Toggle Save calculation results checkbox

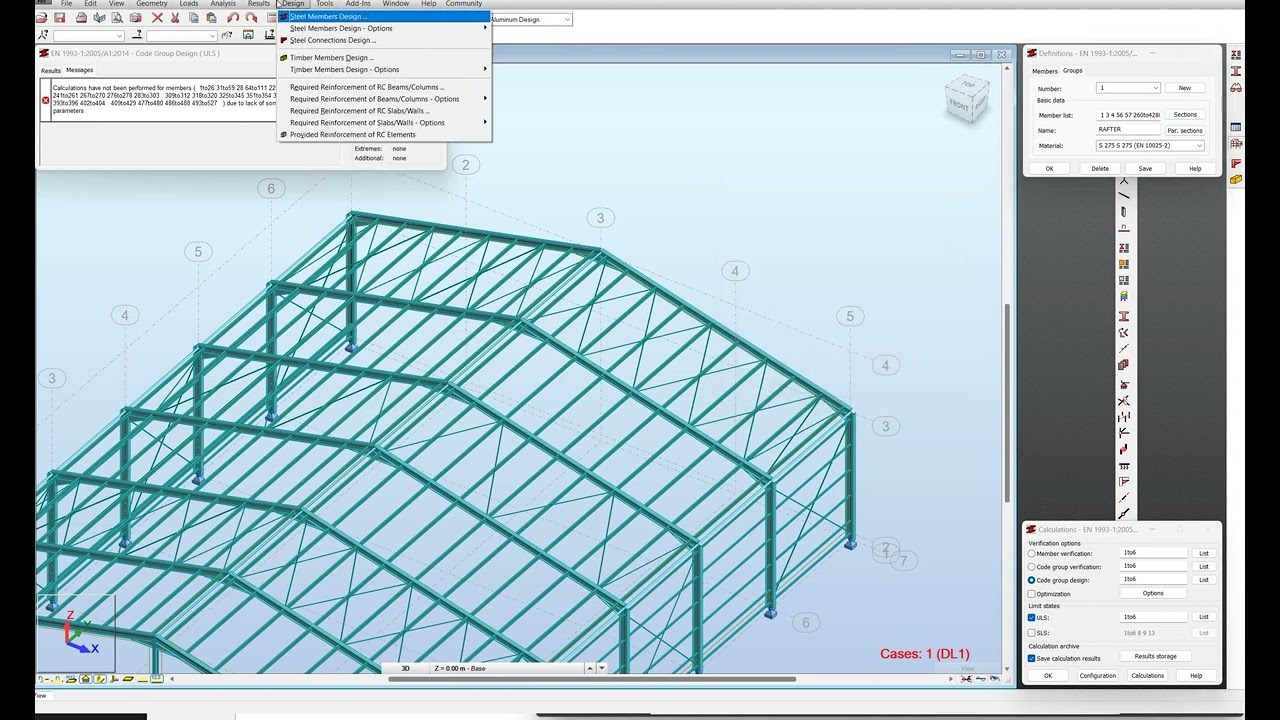point(1032,658)
